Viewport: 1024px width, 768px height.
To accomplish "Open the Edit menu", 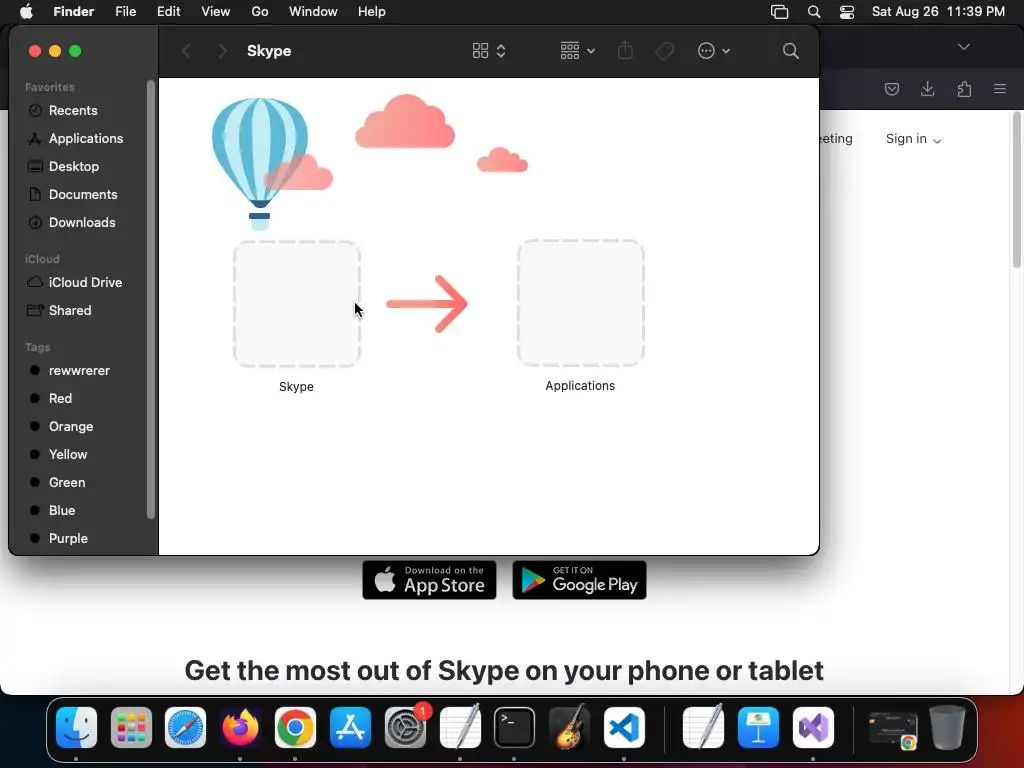I will pos(168,12).
